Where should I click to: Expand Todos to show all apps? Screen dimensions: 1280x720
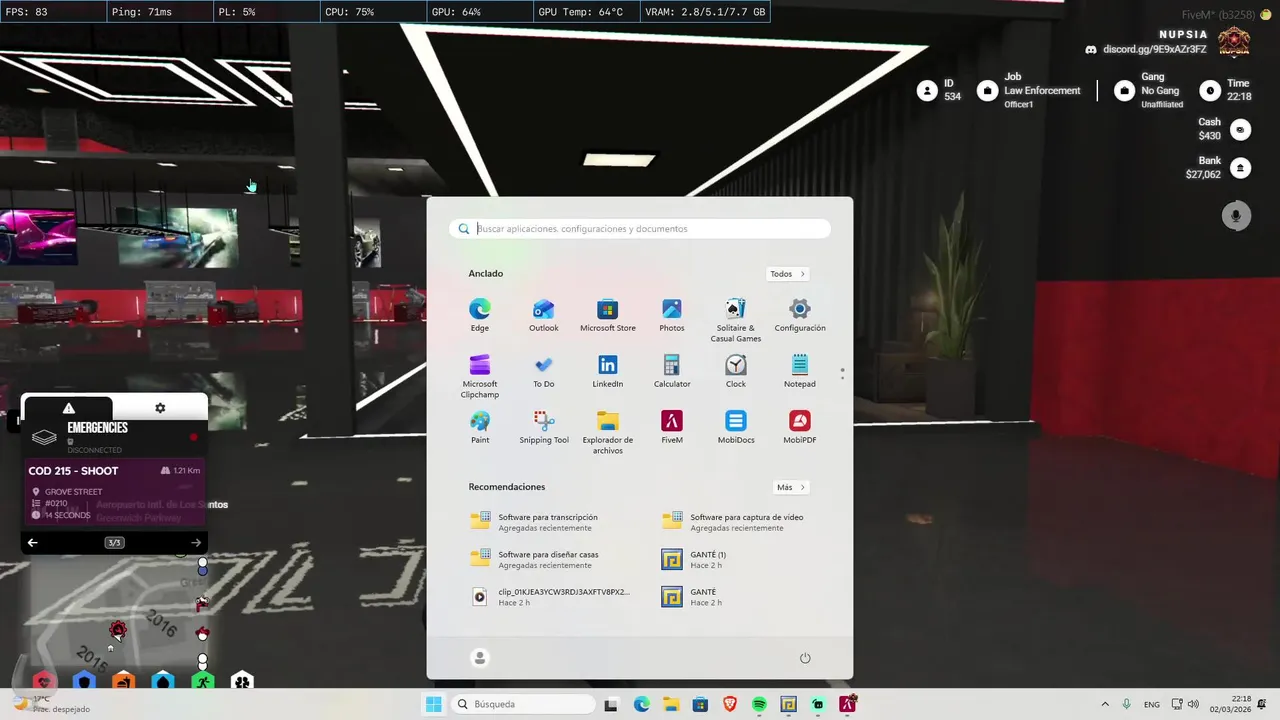point(788,274)
